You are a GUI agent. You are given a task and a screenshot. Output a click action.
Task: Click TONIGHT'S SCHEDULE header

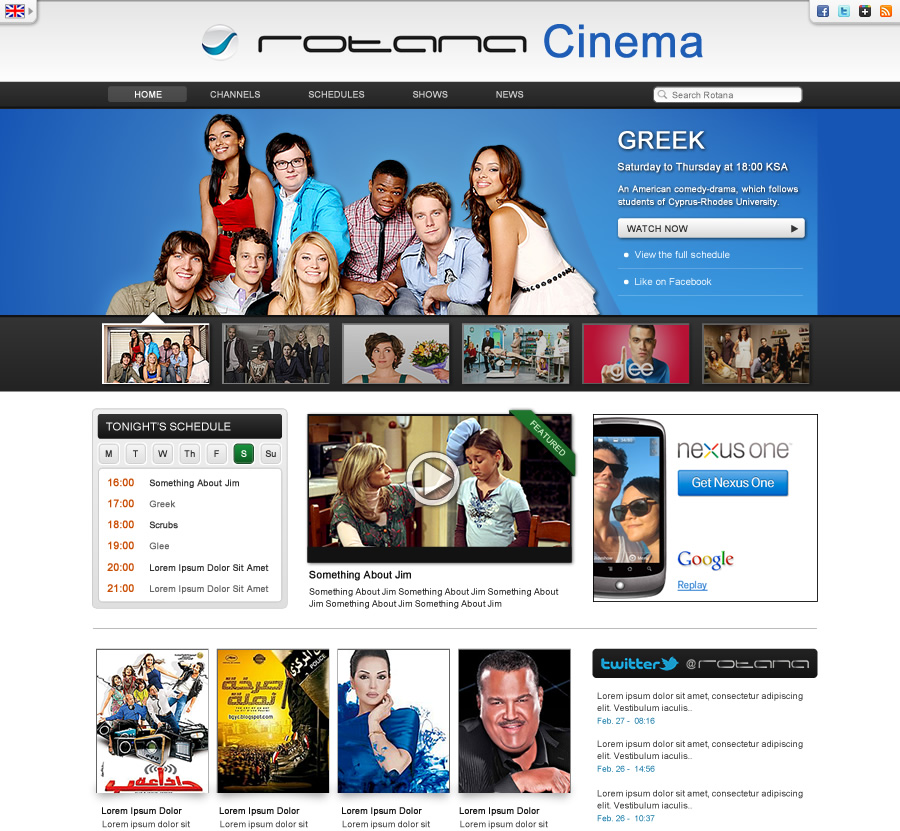190,426
